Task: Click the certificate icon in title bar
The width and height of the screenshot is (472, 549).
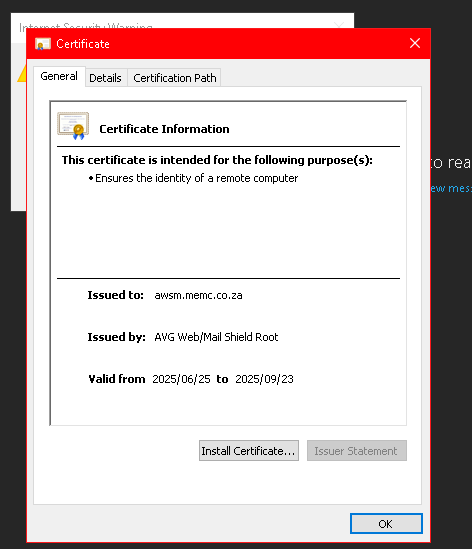Action: (43, 44)
